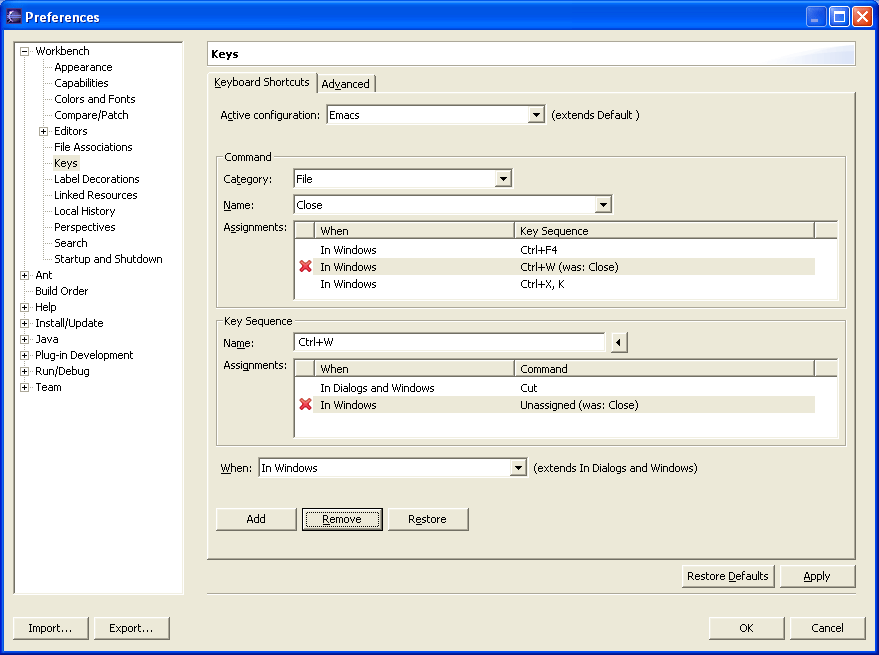879x655 pixels.
Task: Expand the Java tree node
Action: 24,339
